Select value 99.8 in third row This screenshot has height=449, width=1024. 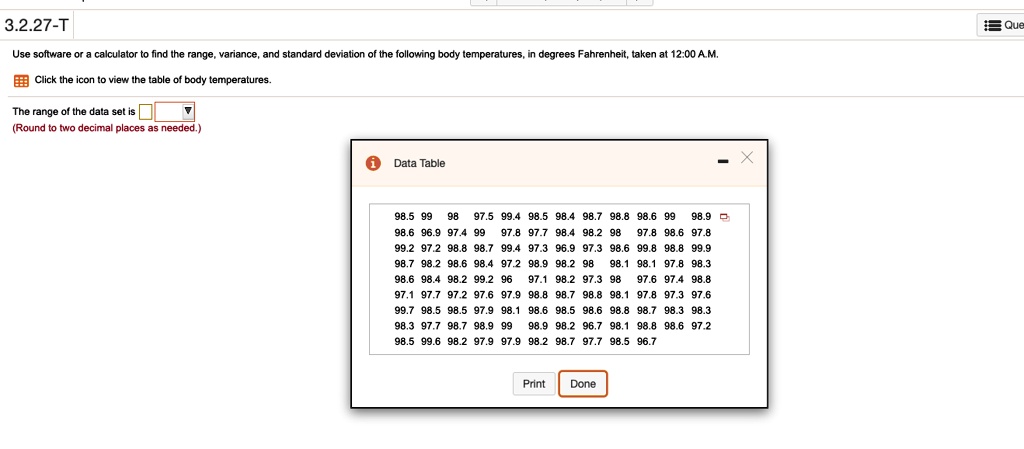pyautogui.click(x=647, y=248)
